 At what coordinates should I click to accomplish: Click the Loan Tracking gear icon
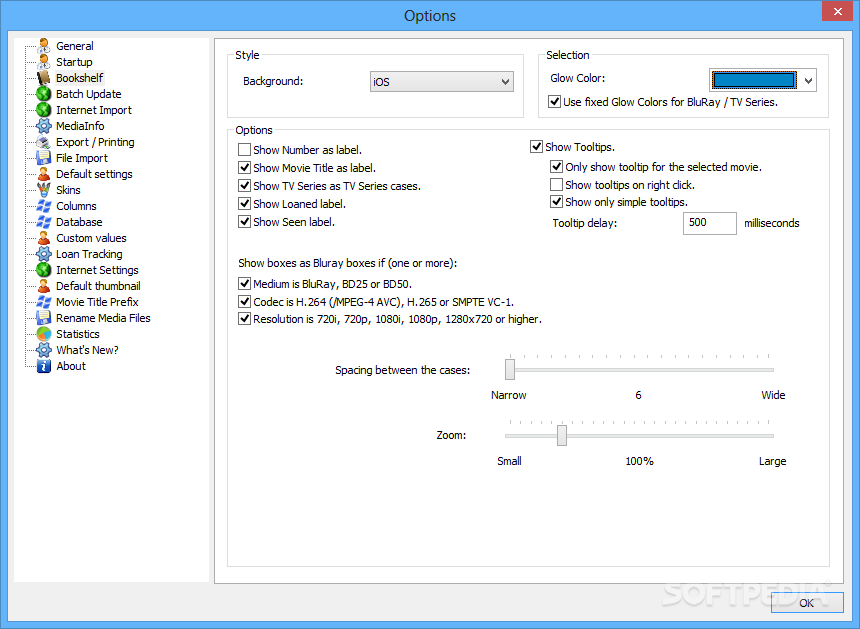(x=44, y=254)
